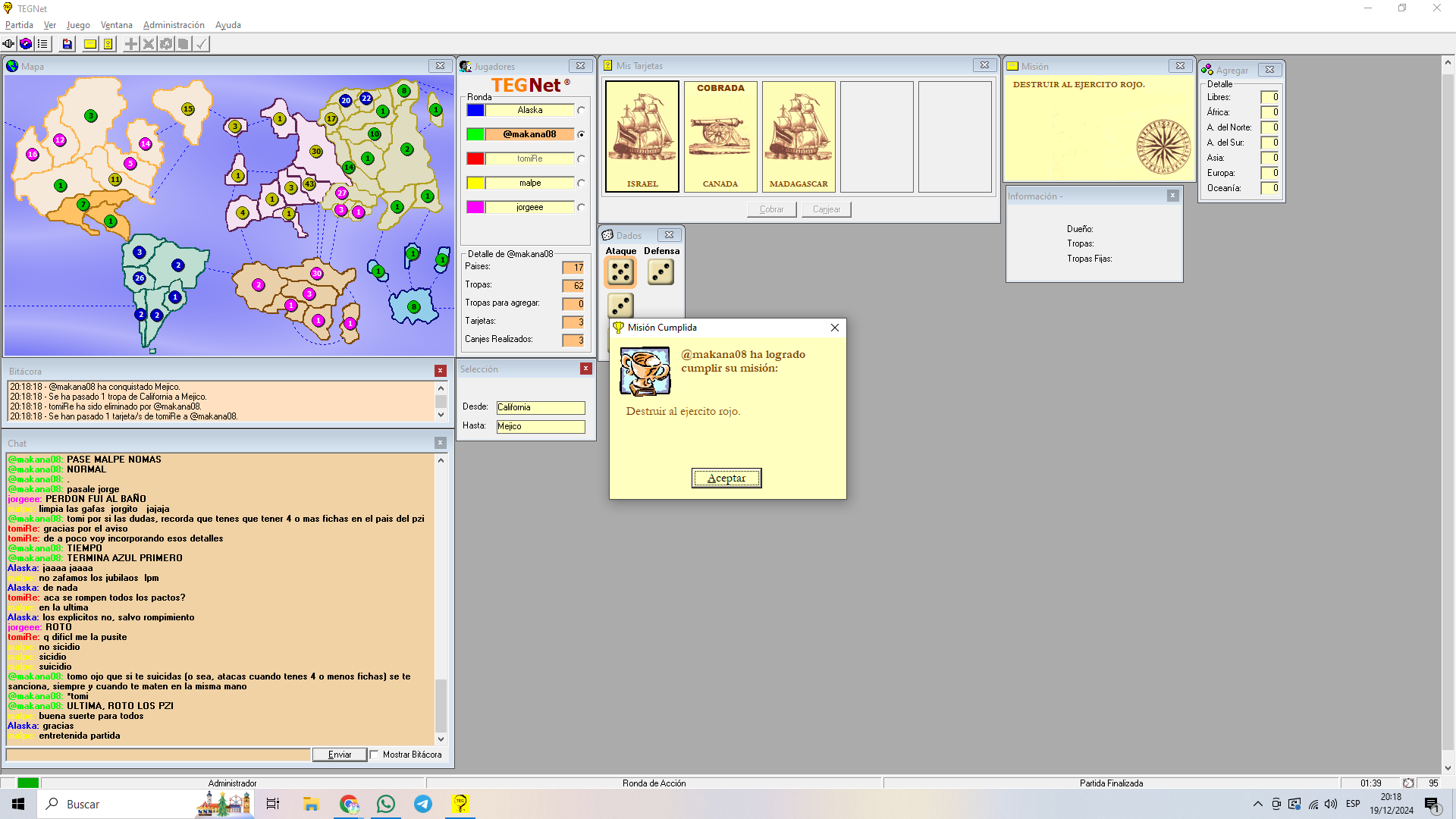Image resolution: width=1456 pixels, height=819 pixels.
Task: Open the list view toolbar icon
Action: pyautogui.click(x=42, y=44)
